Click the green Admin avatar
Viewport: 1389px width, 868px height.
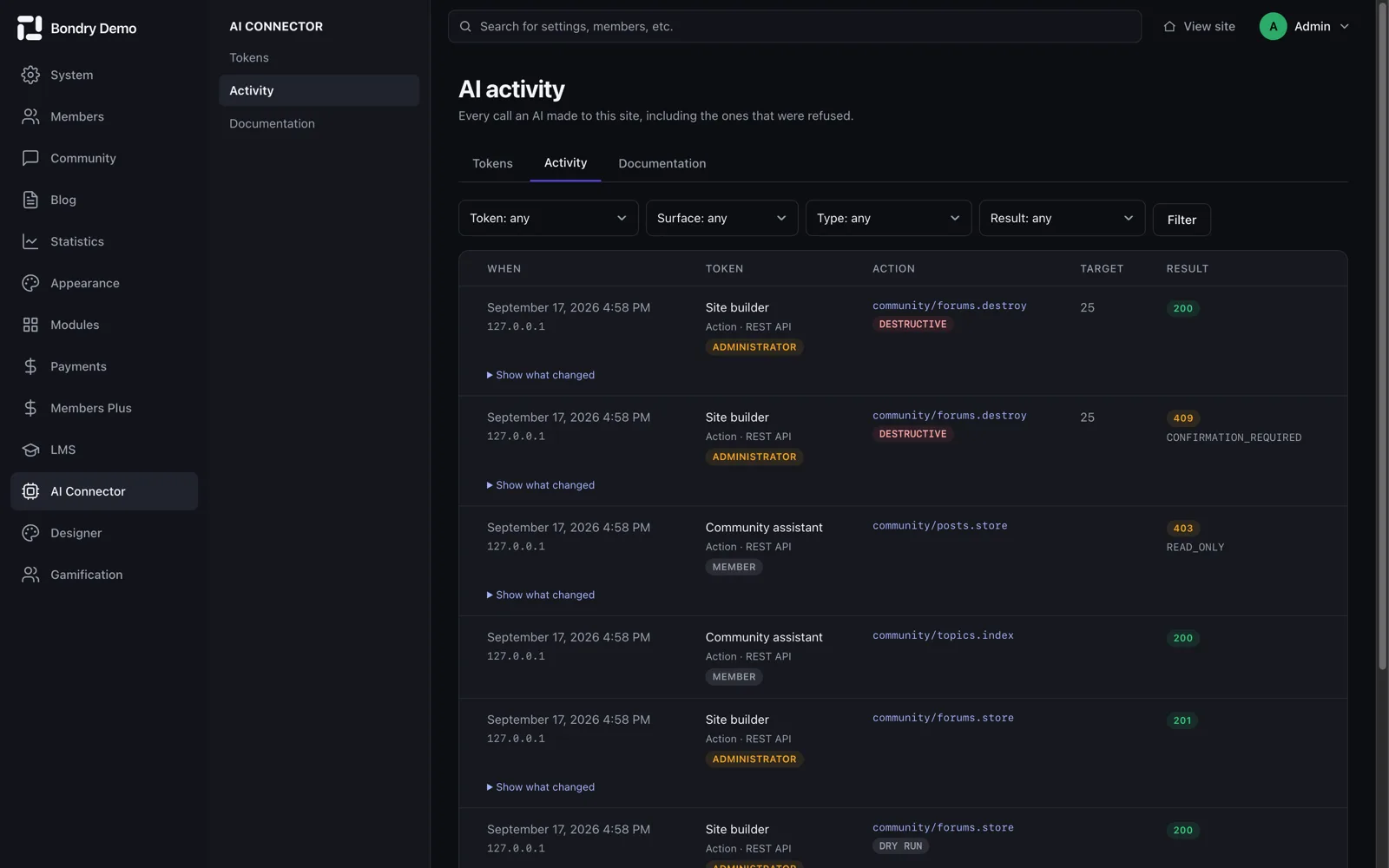click(x=1273, y=26)
